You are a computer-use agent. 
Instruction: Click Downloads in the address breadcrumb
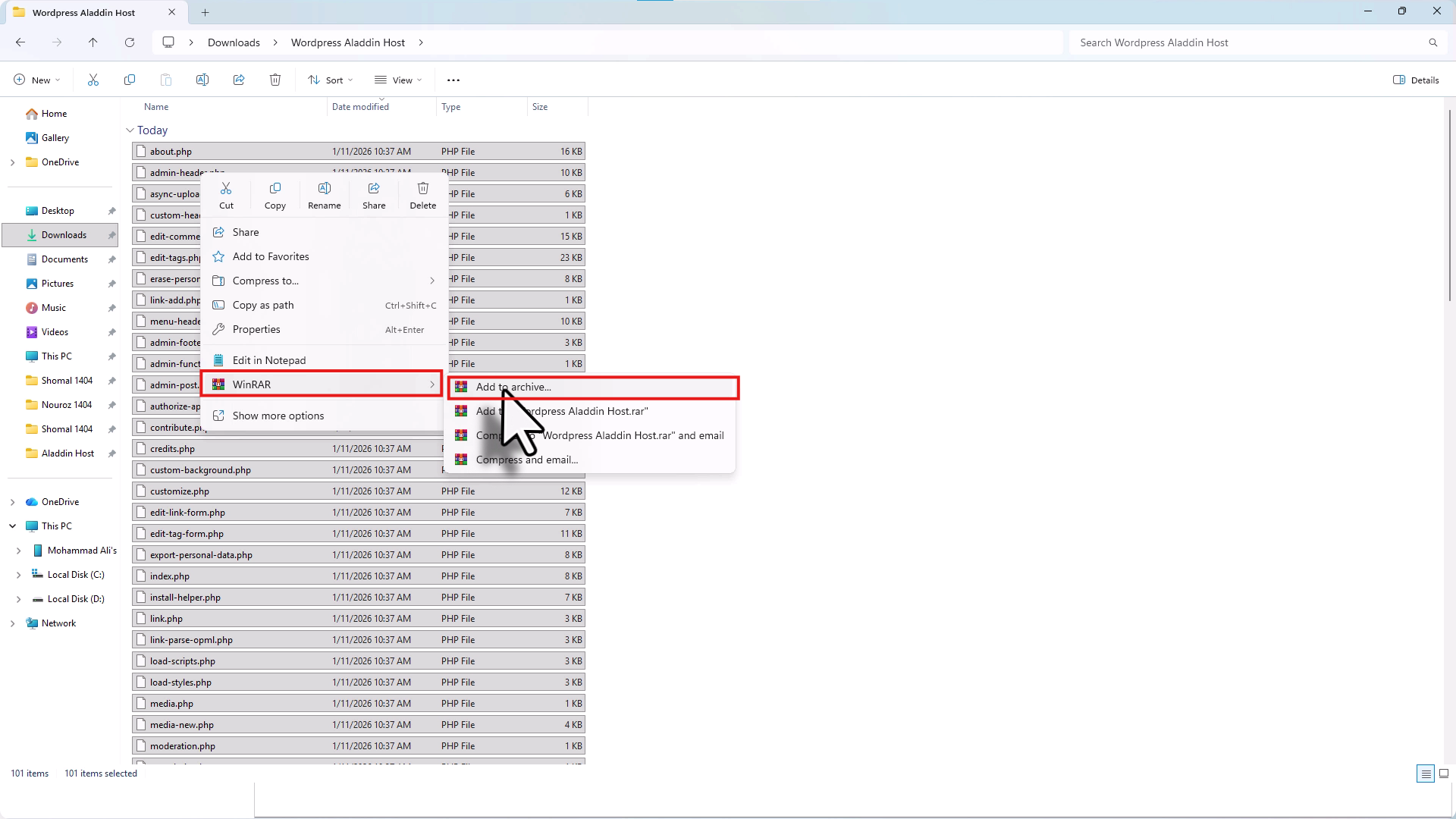click(x=234, y=42)
